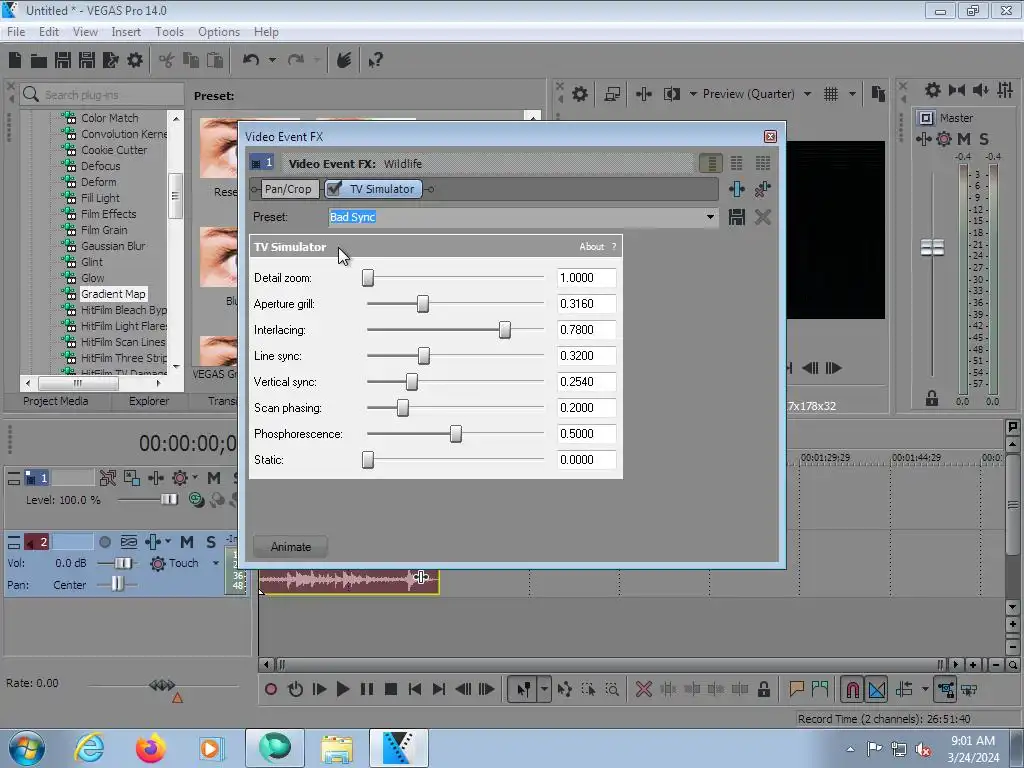Image resolution: width=1024 pixels, height=768 pixels.
Task: Toggle the TV Simulator effect checkbox
Action: [x=334, y=189]
